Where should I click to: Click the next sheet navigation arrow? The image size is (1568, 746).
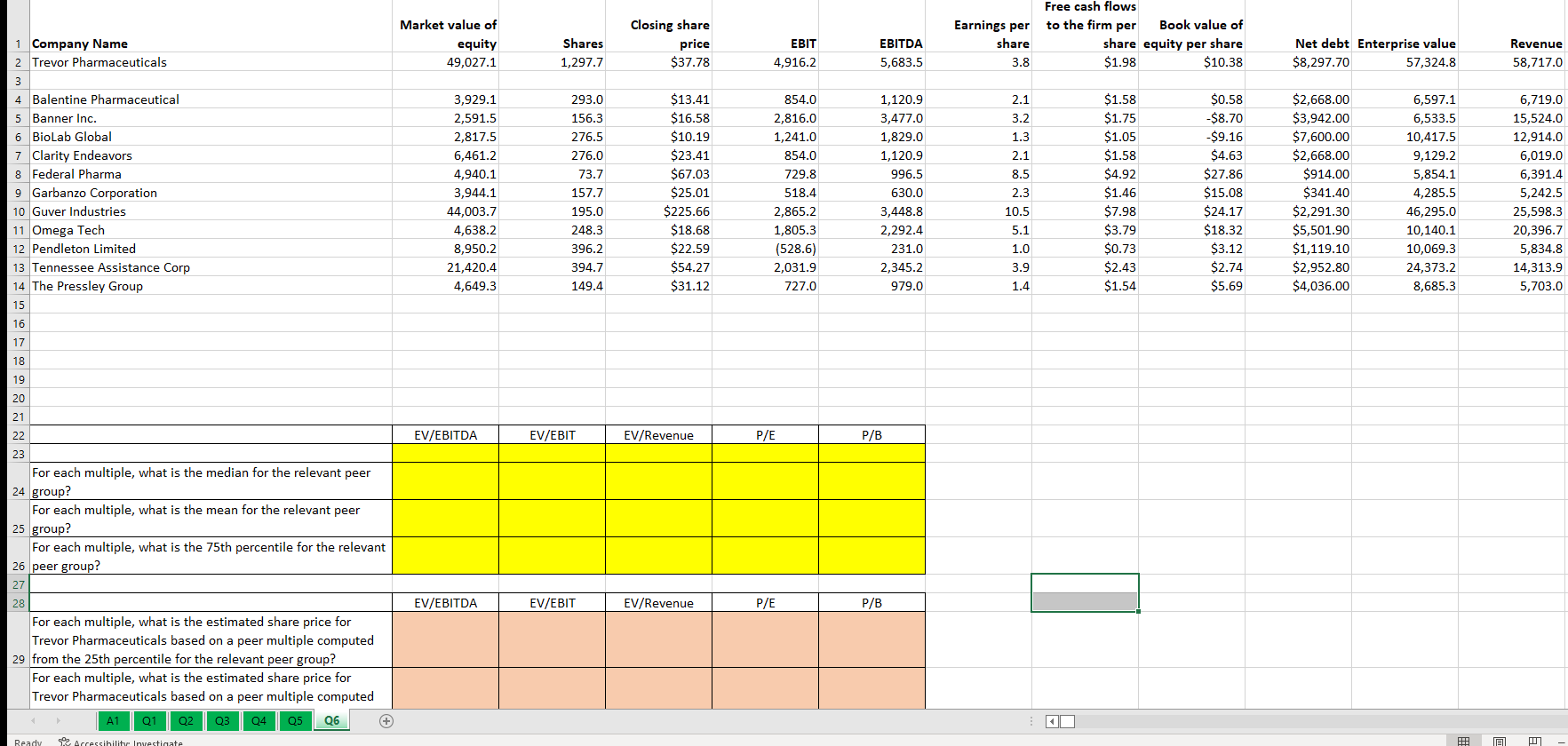pyautogui.click(x=59, y=721)
